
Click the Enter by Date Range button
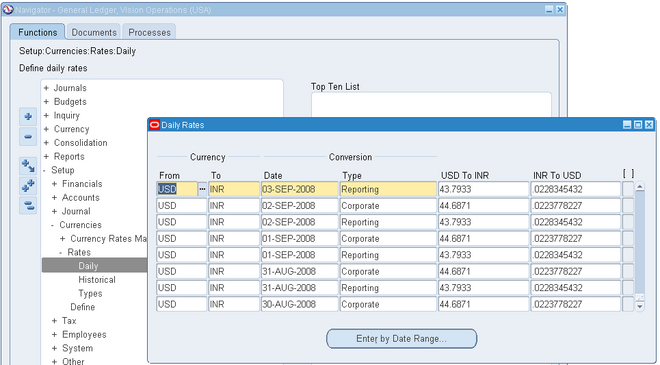point(402,338)
